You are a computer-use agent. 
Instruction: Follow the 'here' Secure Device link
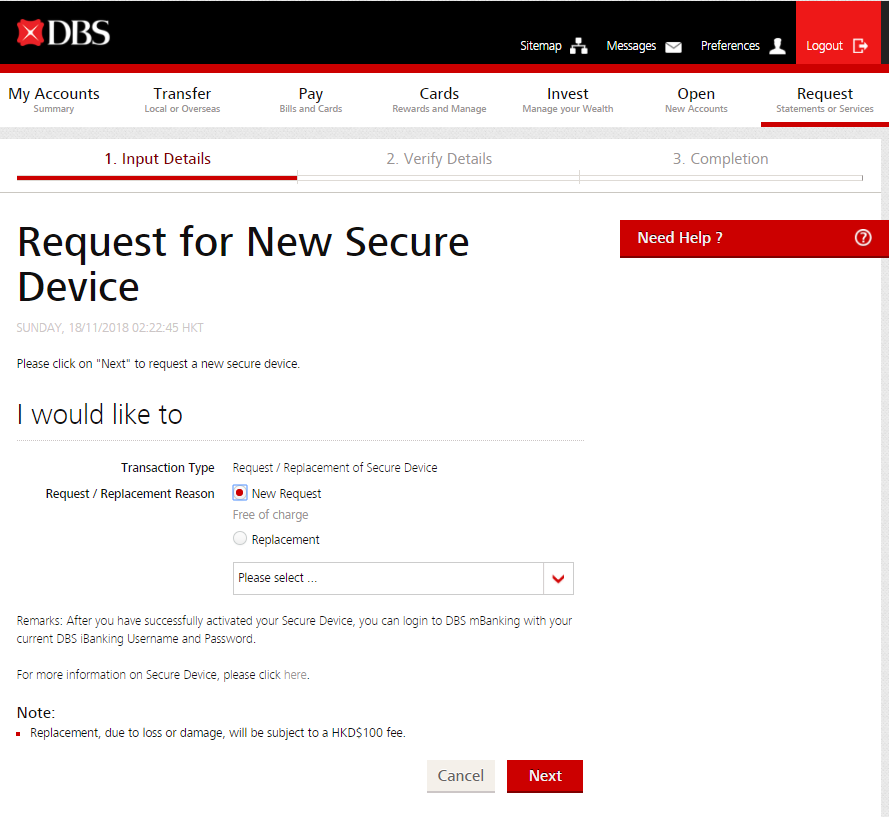pos(295,675)
